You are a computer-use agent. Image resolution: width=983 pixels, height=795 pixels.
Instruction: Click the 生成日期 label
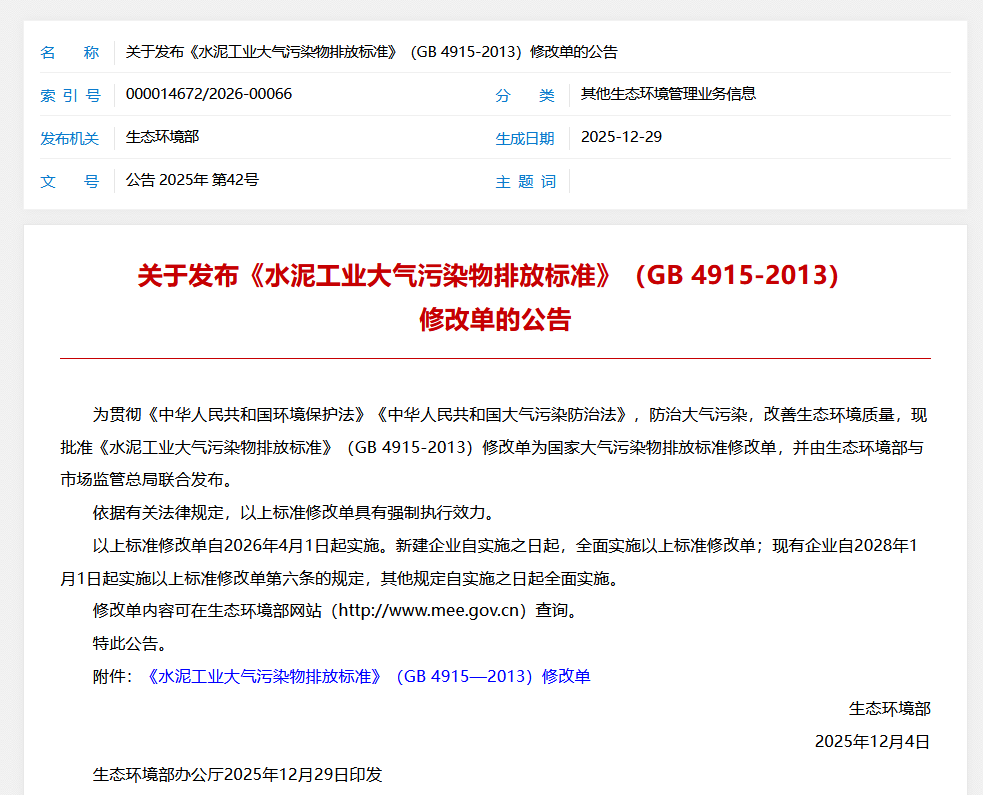click(x=525, y=138)
